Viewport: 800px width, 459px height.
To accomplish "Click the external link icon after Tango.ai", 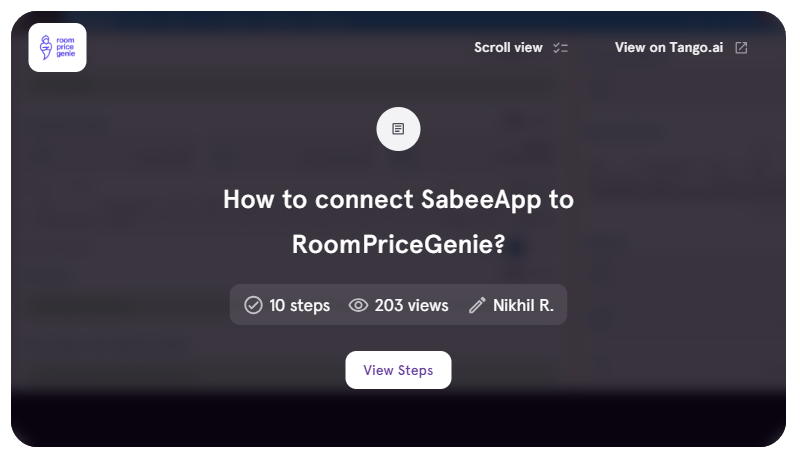I will 741,48.
